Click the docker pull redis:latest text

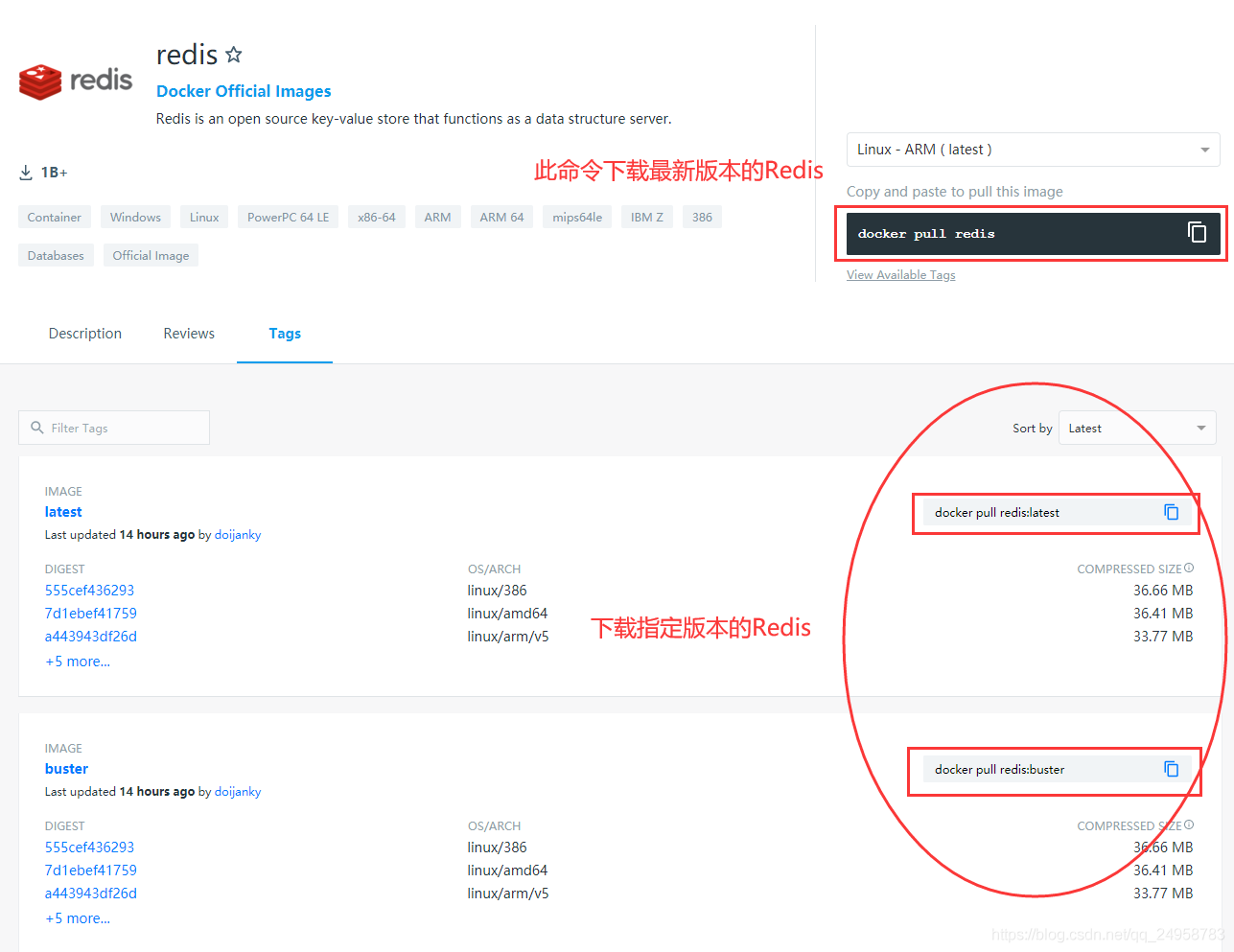click(x=997, y=512)
